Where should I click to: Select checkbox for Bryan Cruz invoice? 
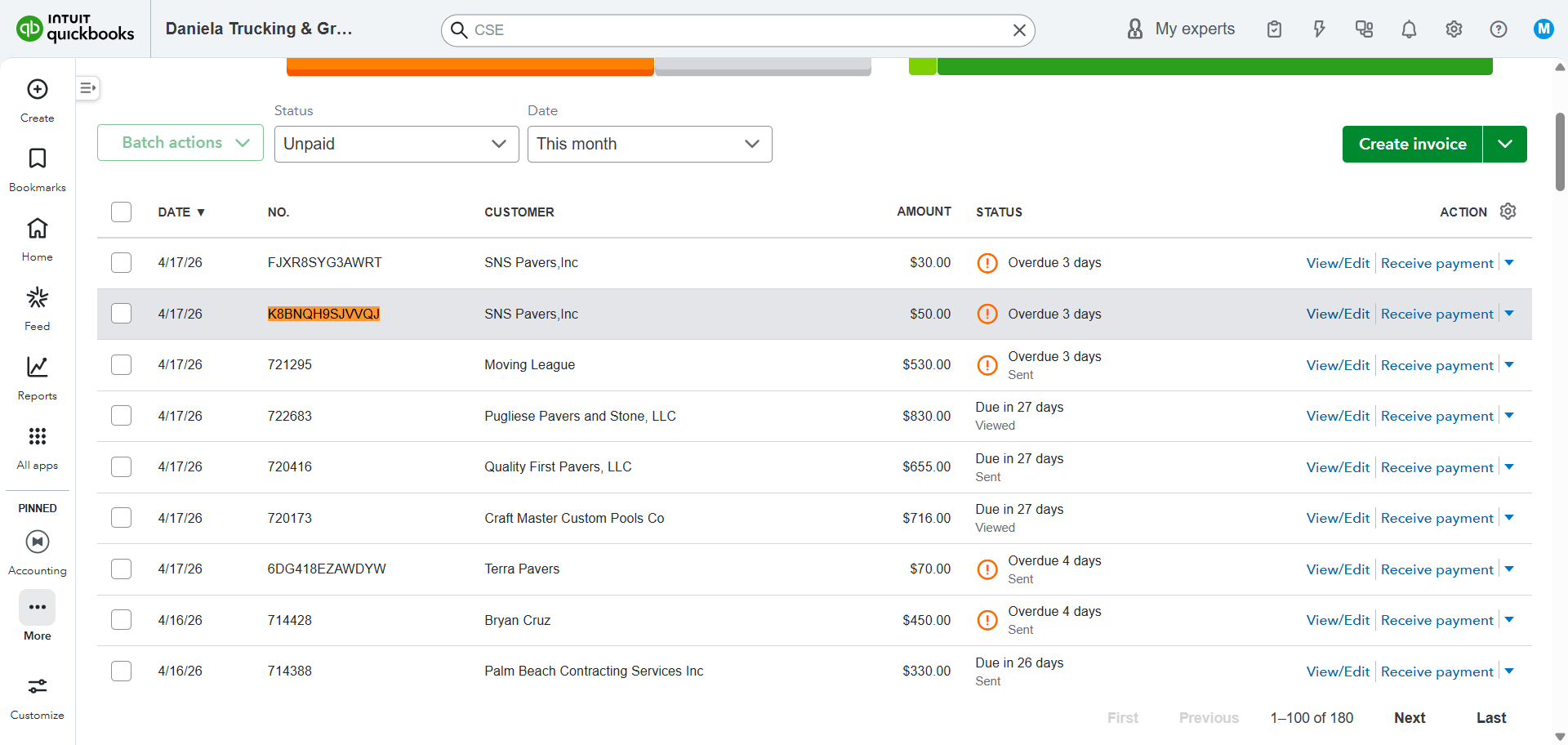pyautogui.click(x=121, y=620)
